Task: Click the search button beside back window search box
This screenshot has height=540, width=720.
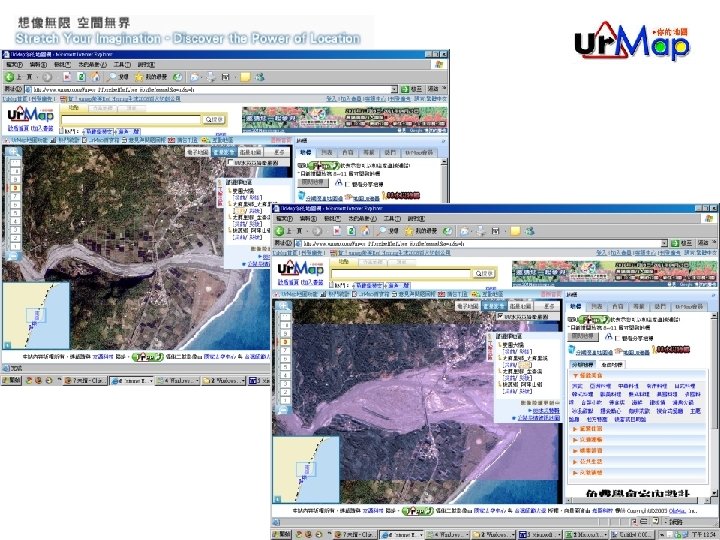Action: (214, 119)
